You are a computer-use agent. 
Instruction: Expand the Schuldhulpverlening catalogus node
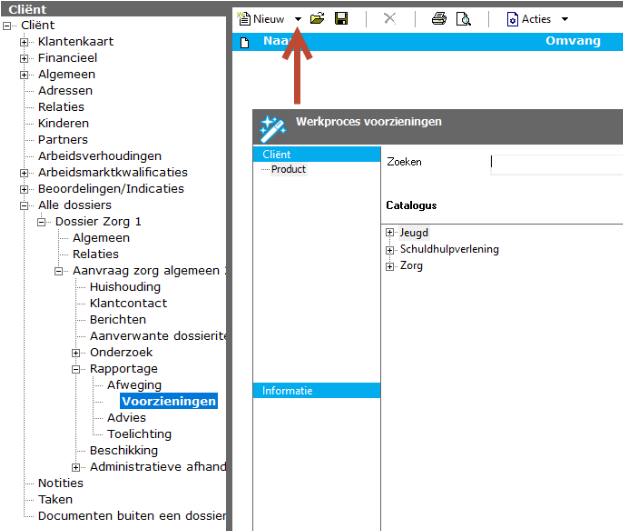391,250
